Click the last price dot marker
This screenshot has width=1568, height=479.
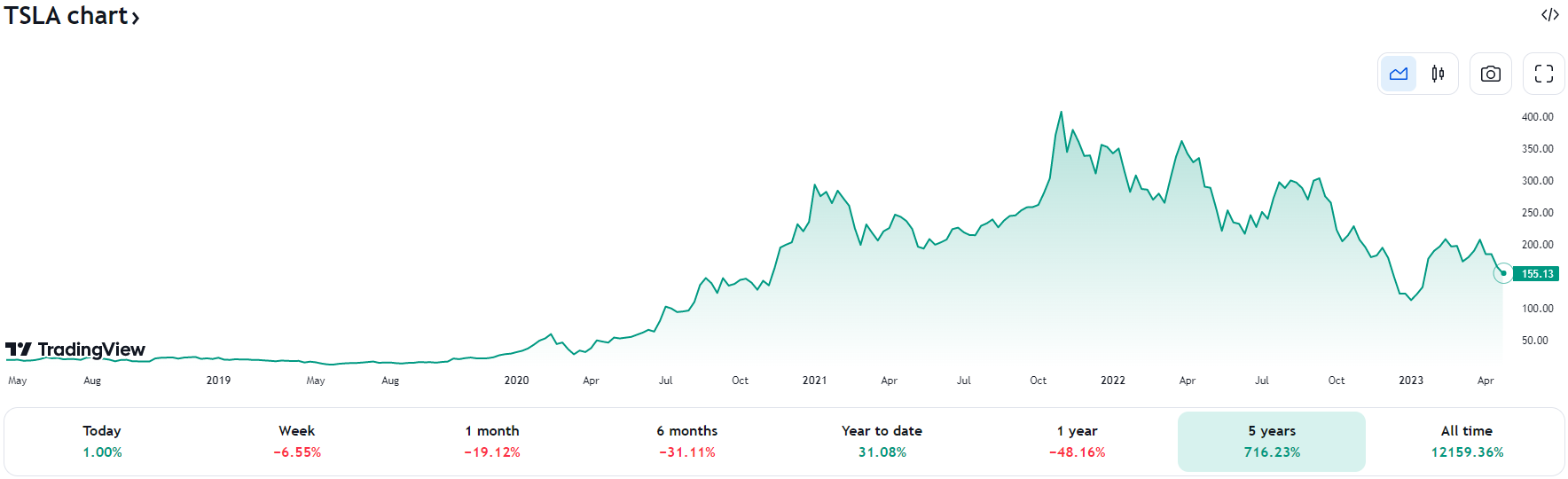pos(1503,273)
